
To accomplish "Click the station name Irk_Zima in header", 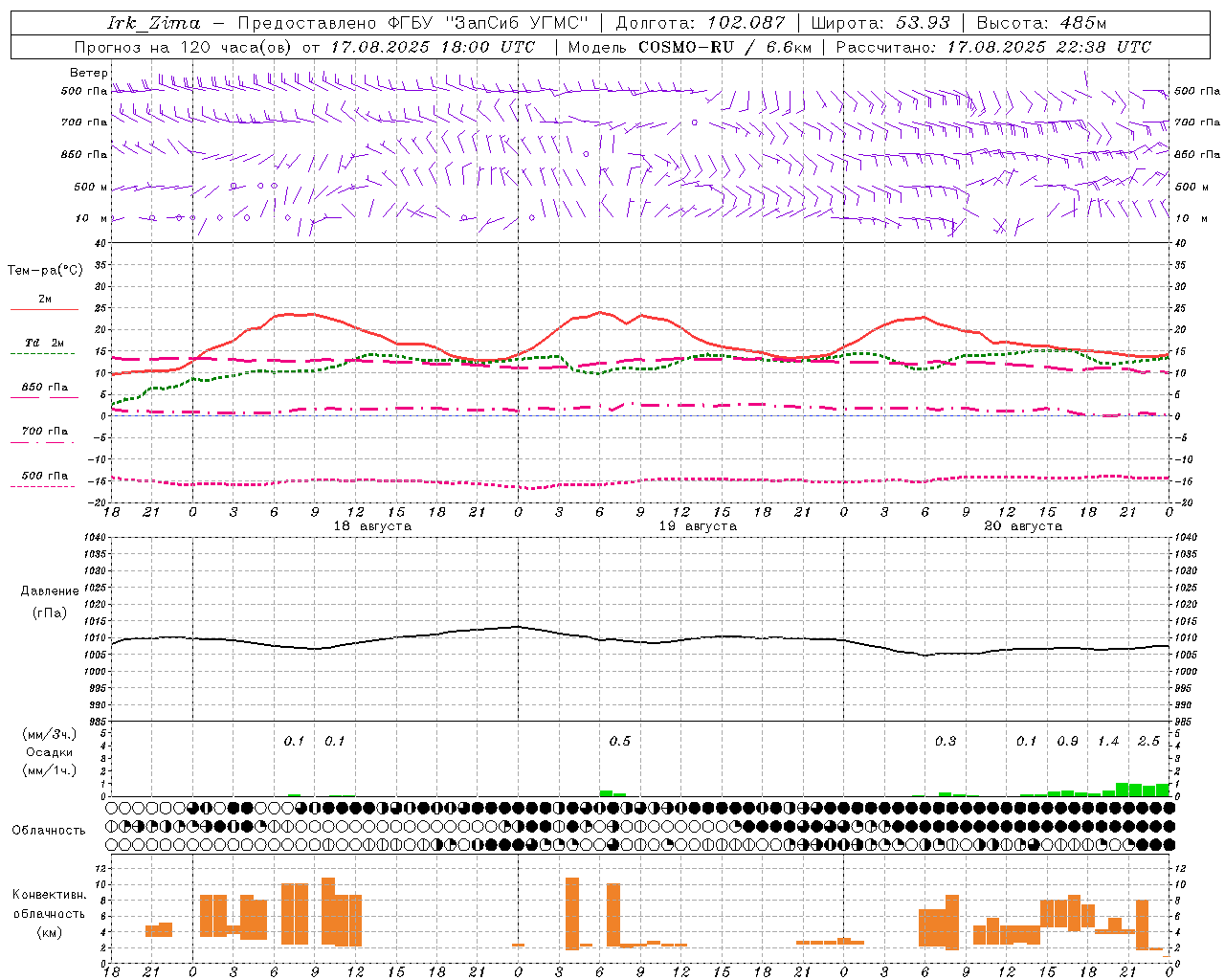I will point(154,23).
